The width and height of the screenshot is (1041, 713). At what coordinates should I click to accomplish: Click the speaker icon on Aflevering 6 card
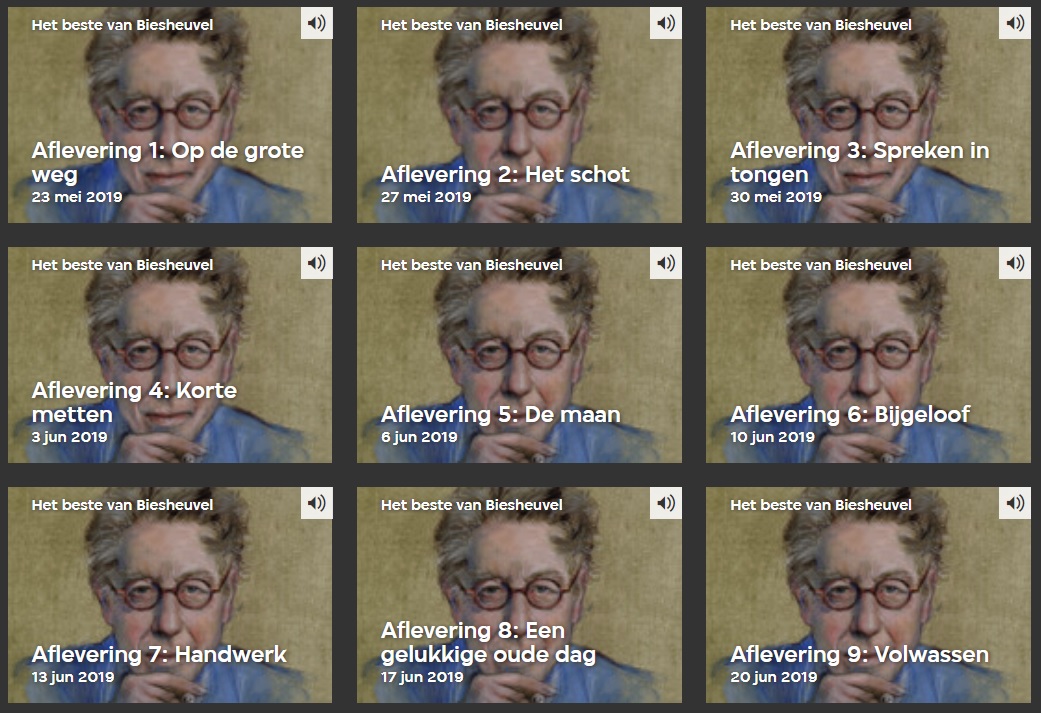pos(1015,264)
